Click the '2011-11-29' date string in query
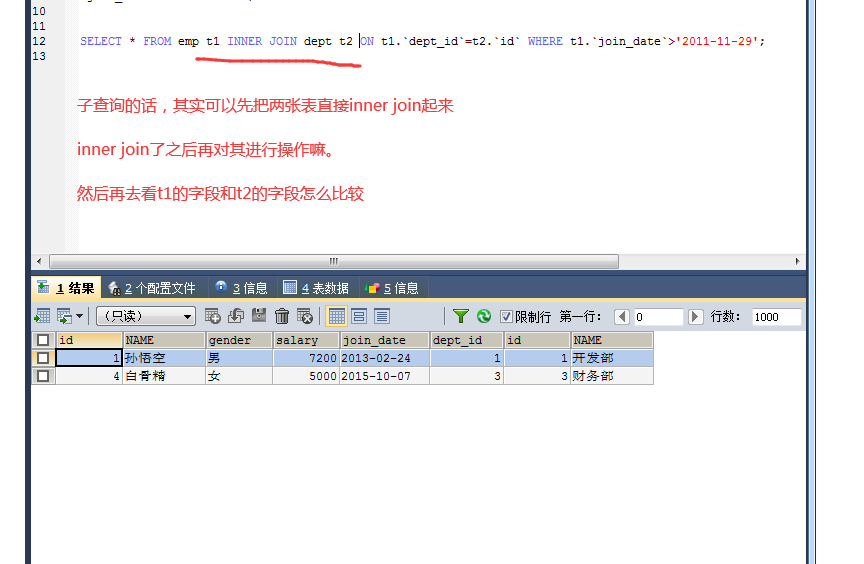The width and height of the screenshot is (864, 564). [x=717, y=41]
